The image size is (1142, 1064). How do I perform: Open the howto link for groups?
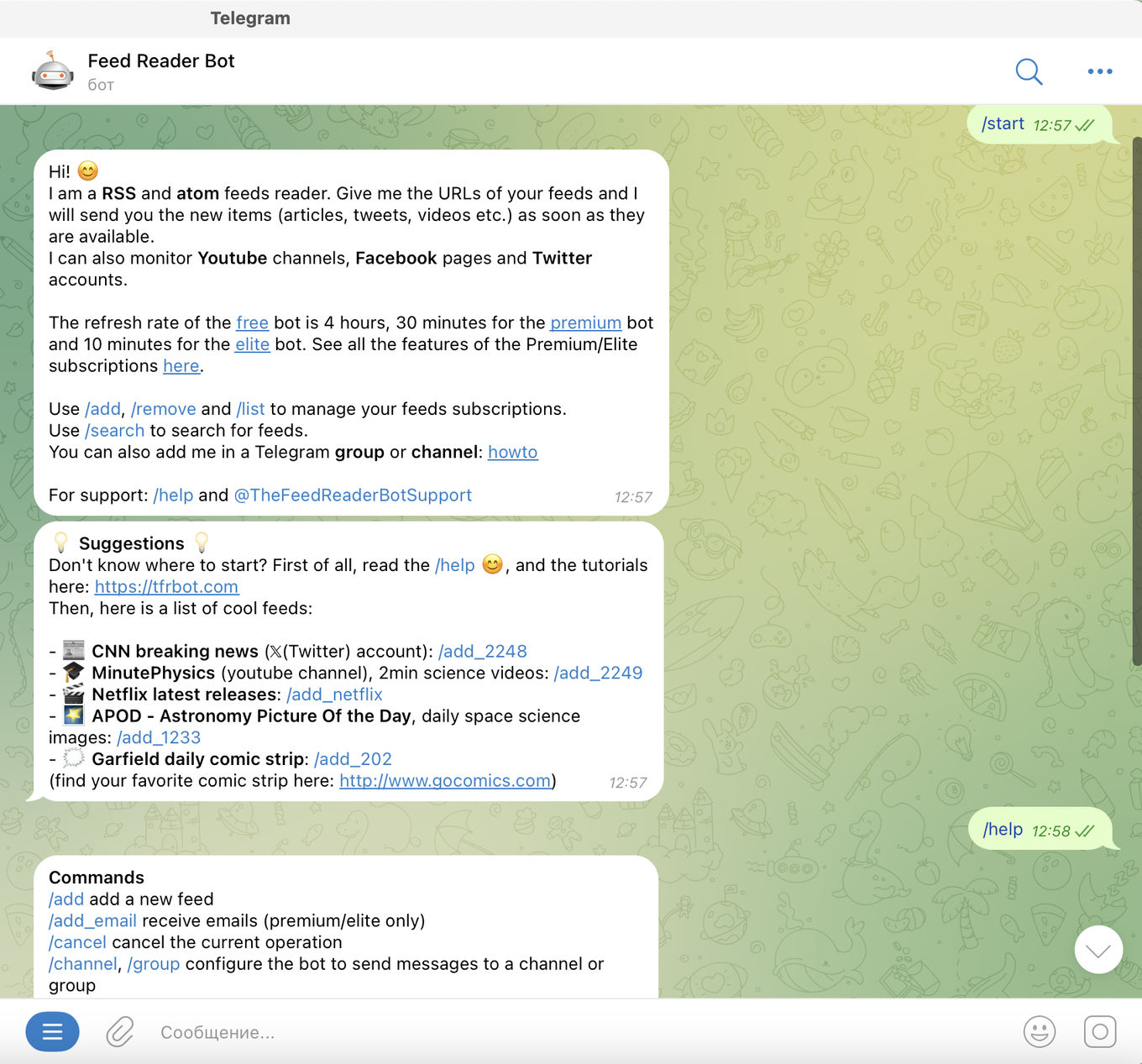coord(512,452)
